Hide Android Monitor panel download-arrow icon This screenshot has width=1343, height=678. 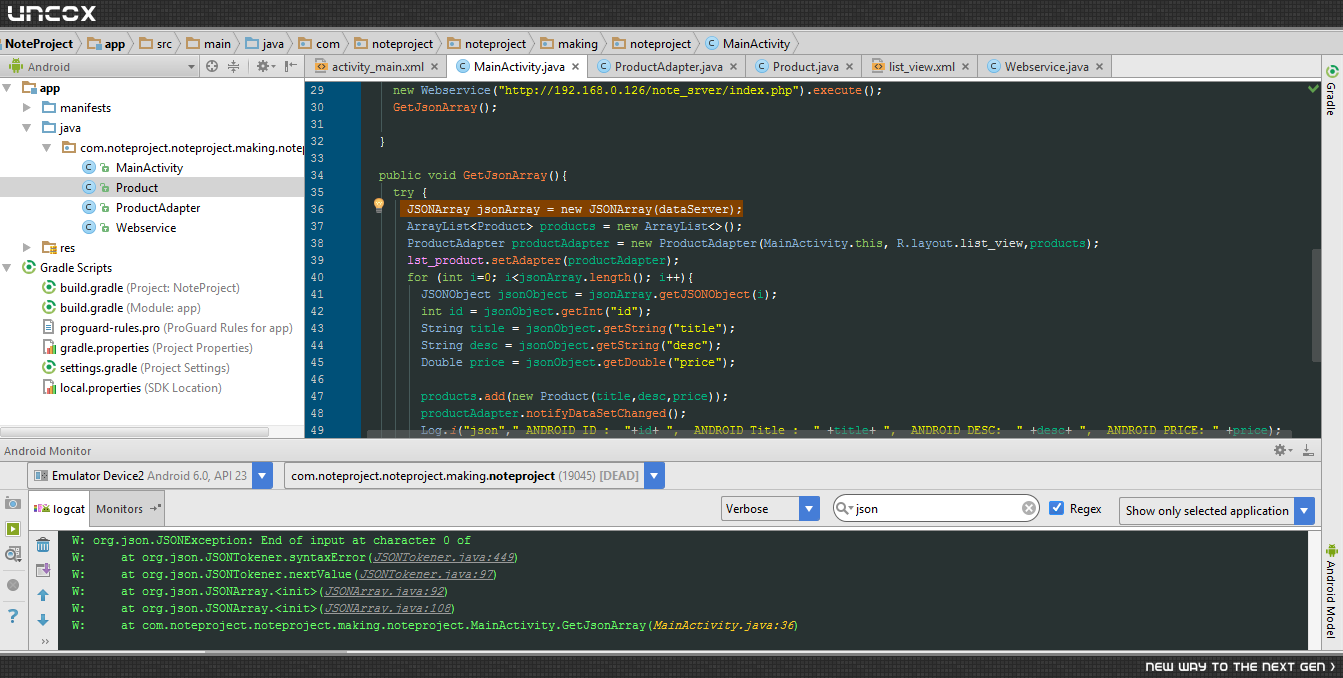pos(1308,451)
